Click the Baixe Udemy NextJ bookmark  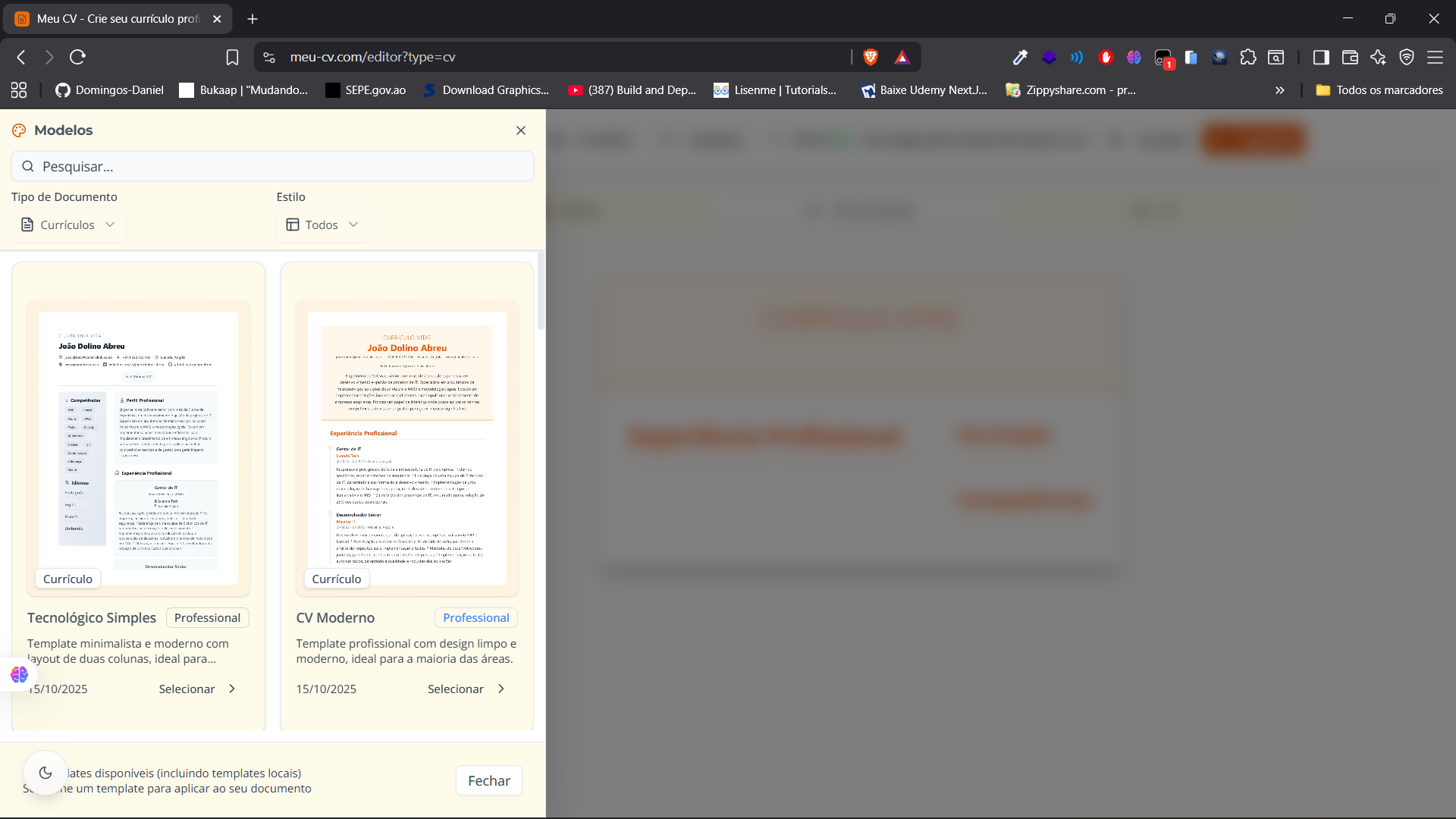tap(924, 90)
